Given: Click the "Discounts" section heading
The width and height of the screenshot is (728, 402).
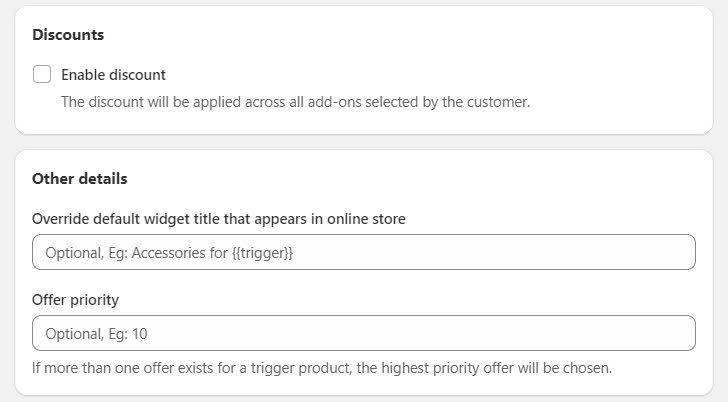Looking at the screenshot, I should (68, 34).
